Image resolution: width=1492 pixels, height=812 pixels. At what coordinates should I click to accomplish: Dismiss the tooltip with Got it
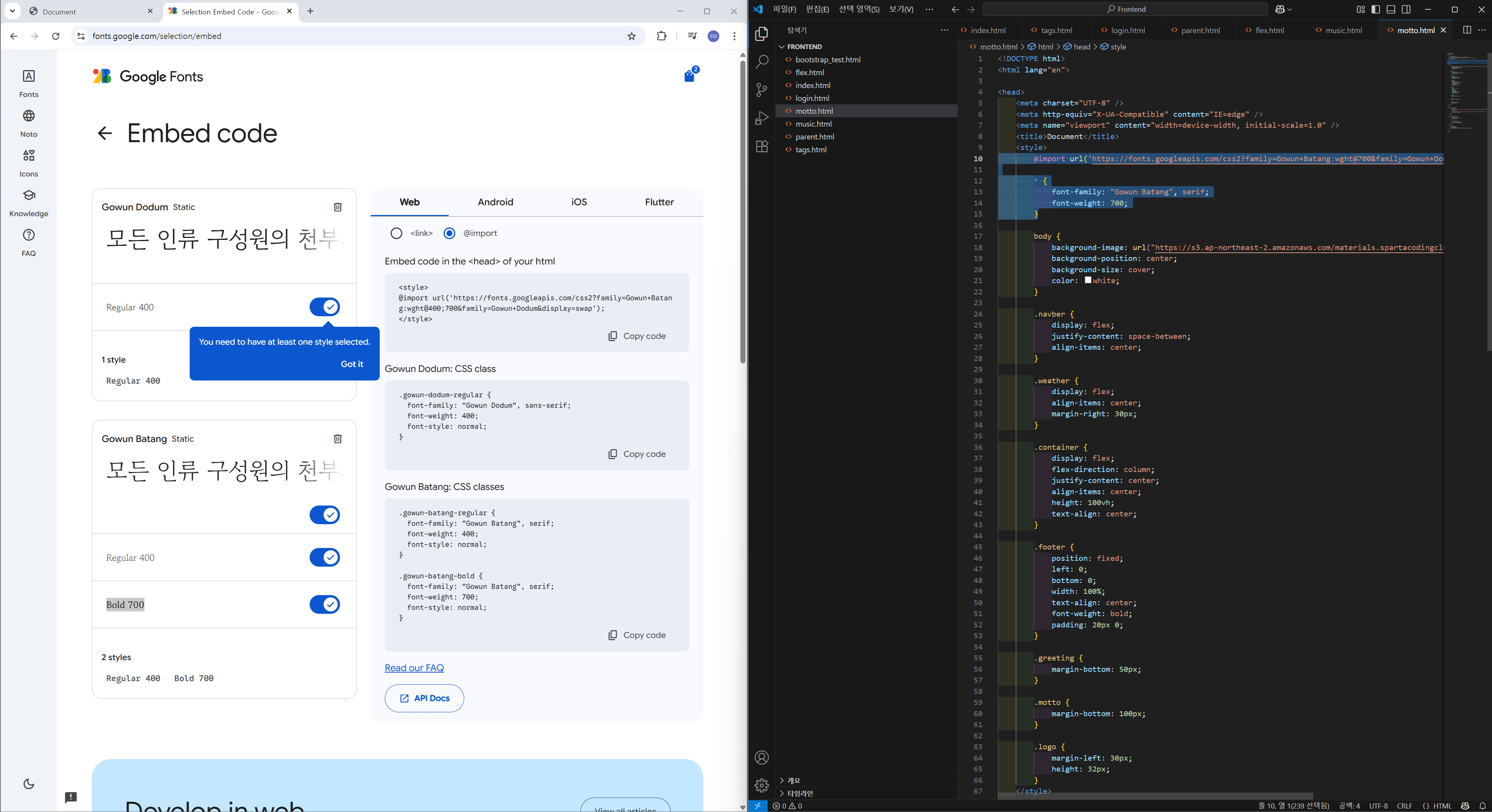point(352,364)
